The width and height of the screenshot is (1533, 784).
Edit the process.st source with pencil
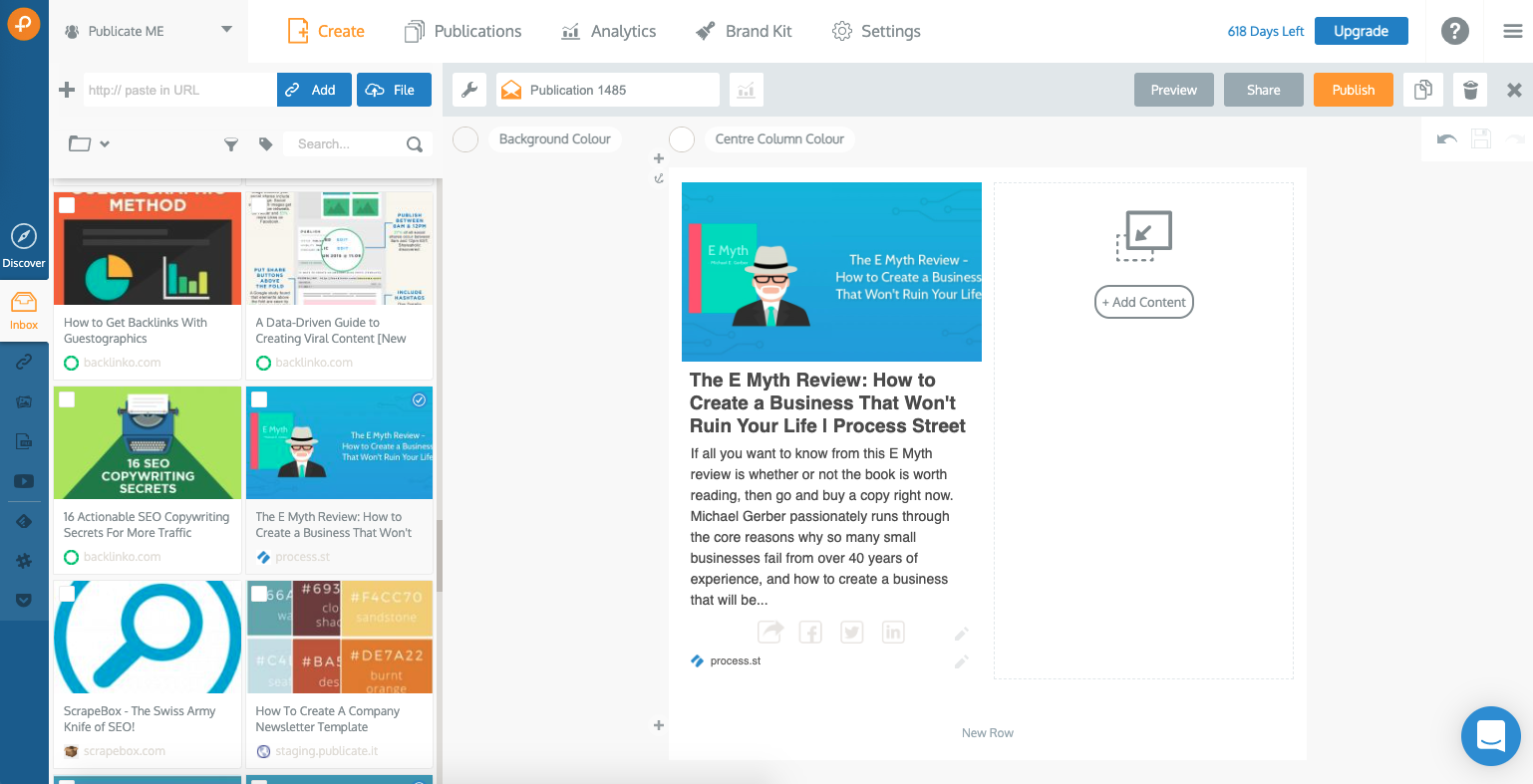(x=962, y=661)
